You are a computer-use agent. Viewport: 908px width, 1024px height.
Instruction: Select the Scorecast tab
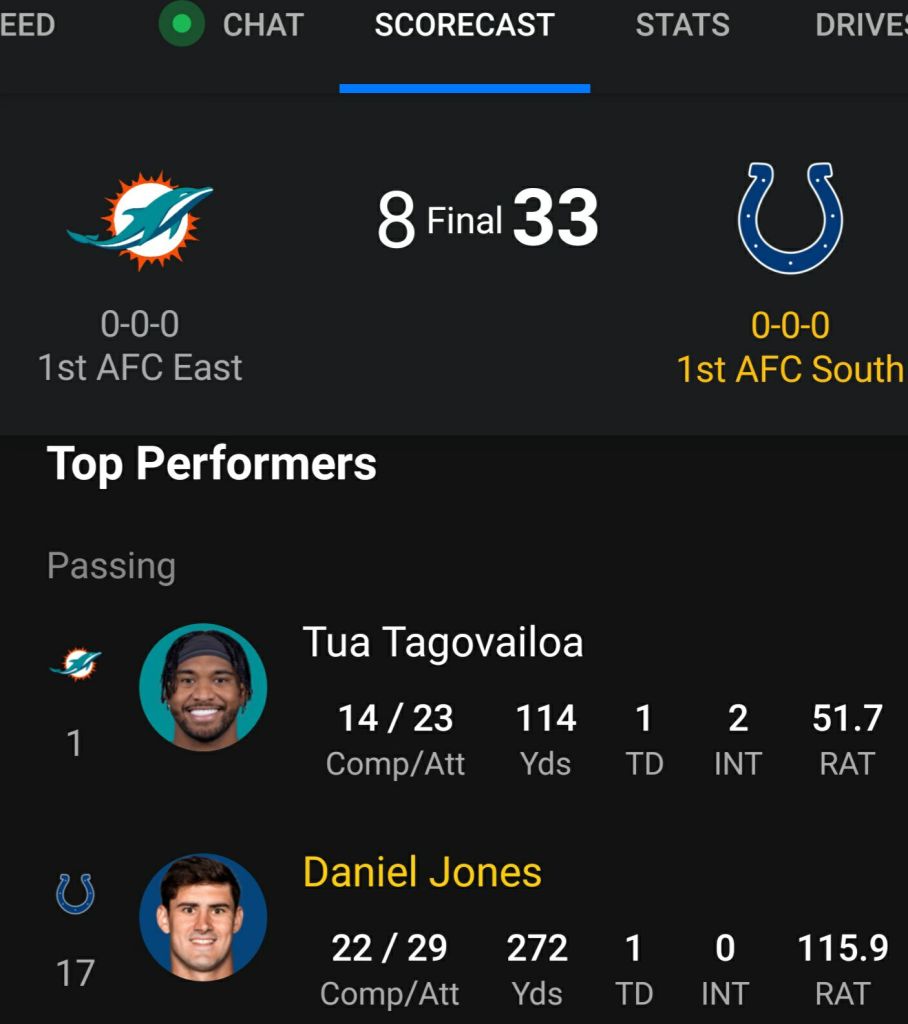coord(464,25)
